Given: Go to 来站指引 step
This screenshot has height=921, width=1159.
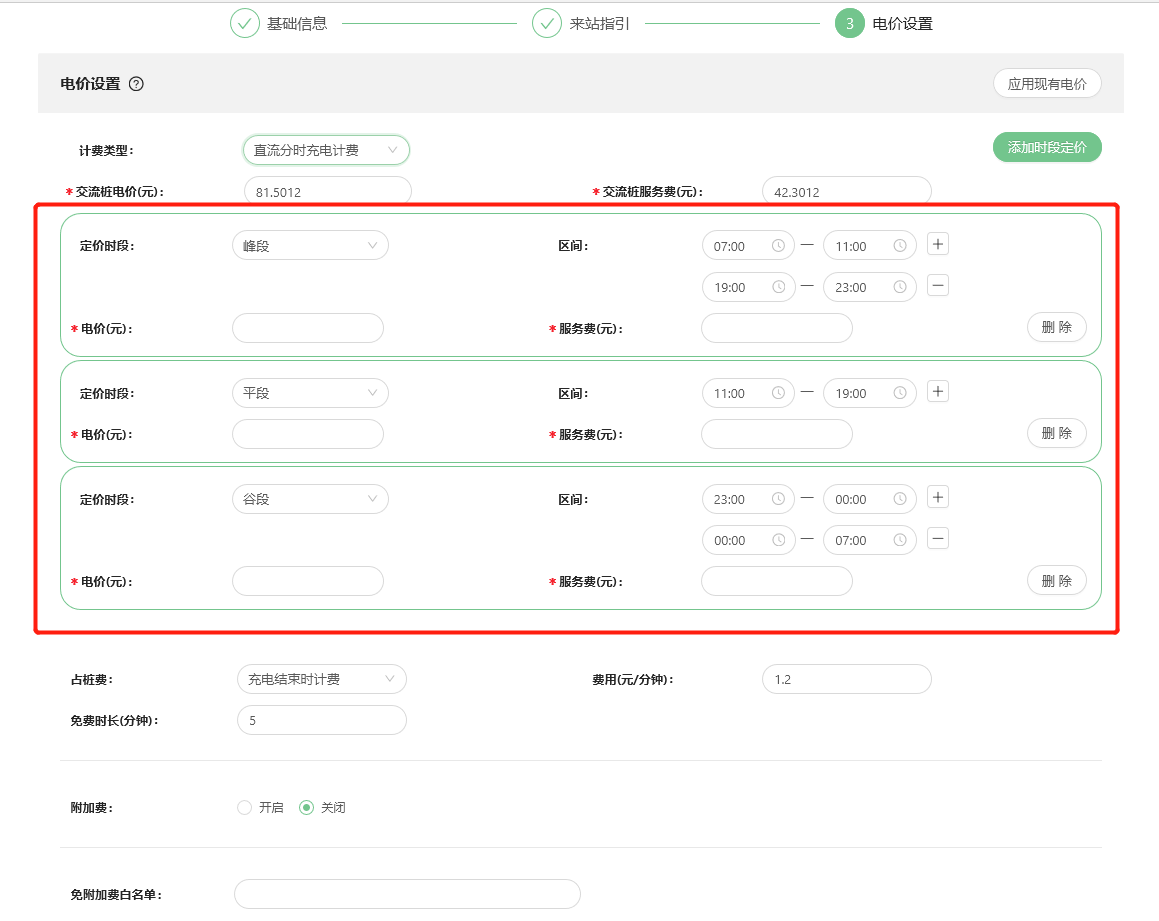Looking at the screenshot, I should pyautogui.click(x=581, y=23).
